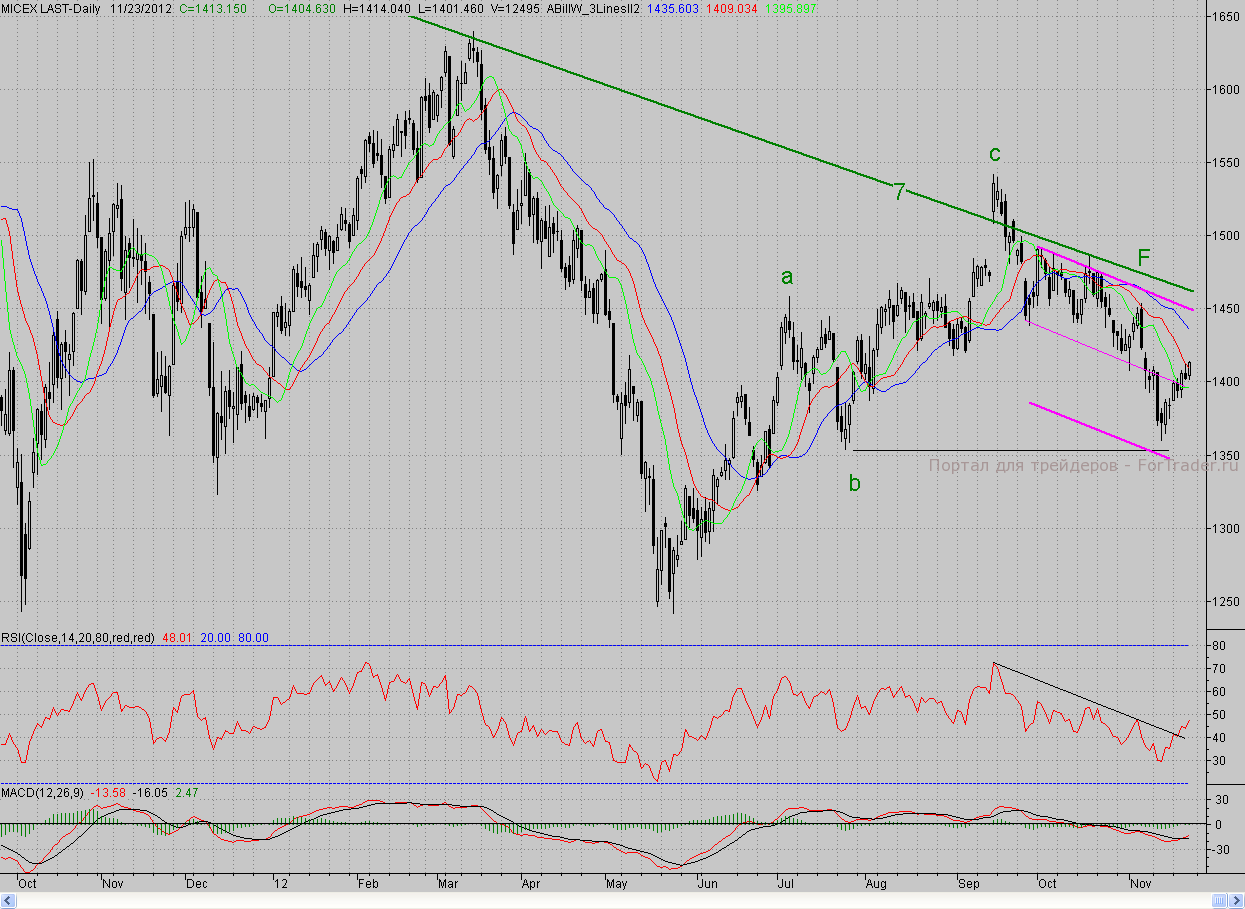Click the 1500 price axis label

(1226, 236)
